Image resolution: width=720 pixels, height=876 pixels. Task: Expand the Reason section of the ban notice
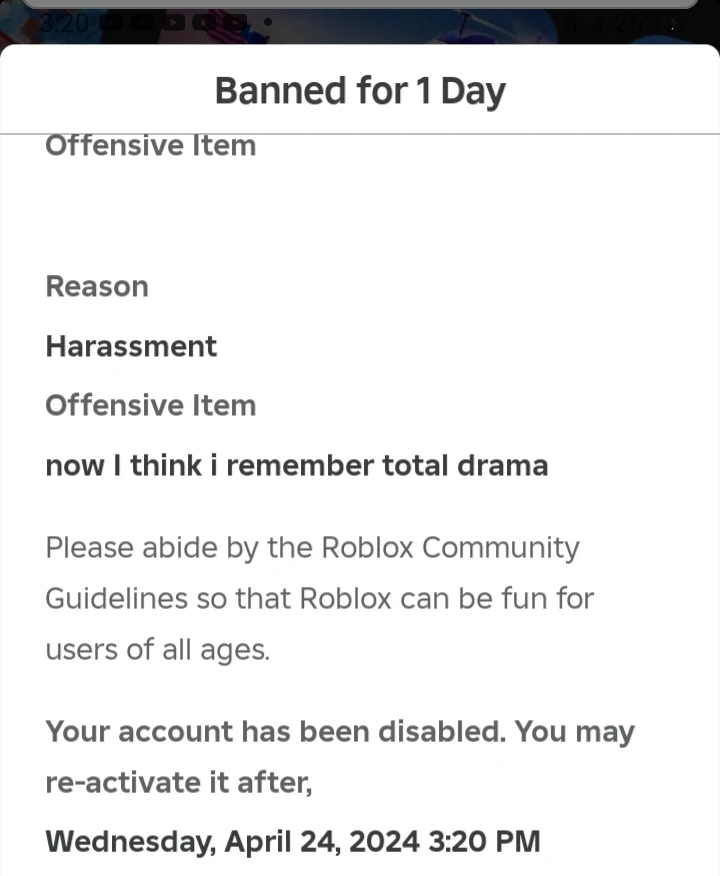point(96,287)
